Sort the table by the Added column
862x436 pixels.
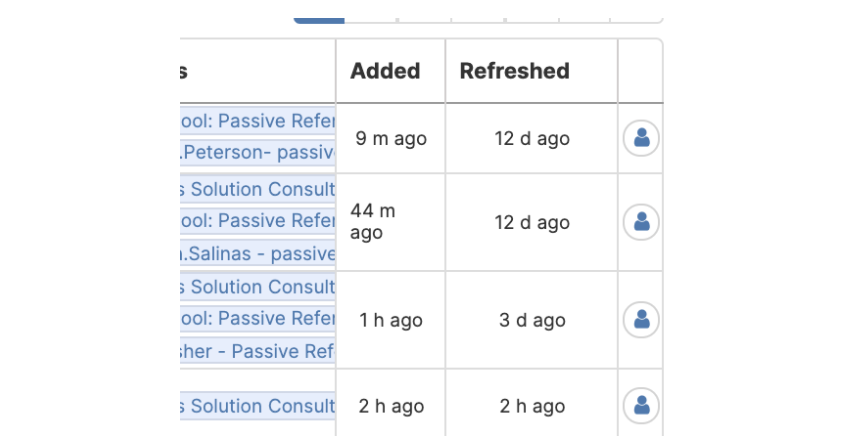tap(385, 71)
